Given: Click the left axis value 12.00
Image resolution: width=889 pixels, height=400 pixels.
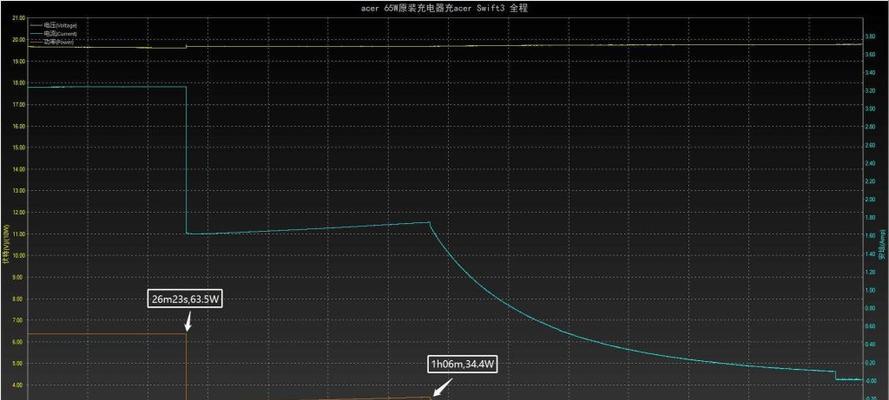Looking at the screenshot, I should [19, 212].
